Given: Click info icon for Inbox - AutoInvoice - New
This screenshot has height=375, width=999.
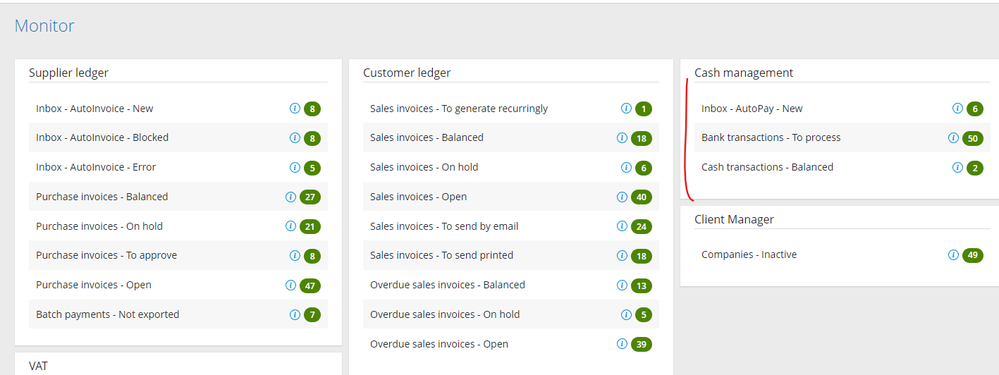Looking at the screenshot, I should click(x=294, y=108).
